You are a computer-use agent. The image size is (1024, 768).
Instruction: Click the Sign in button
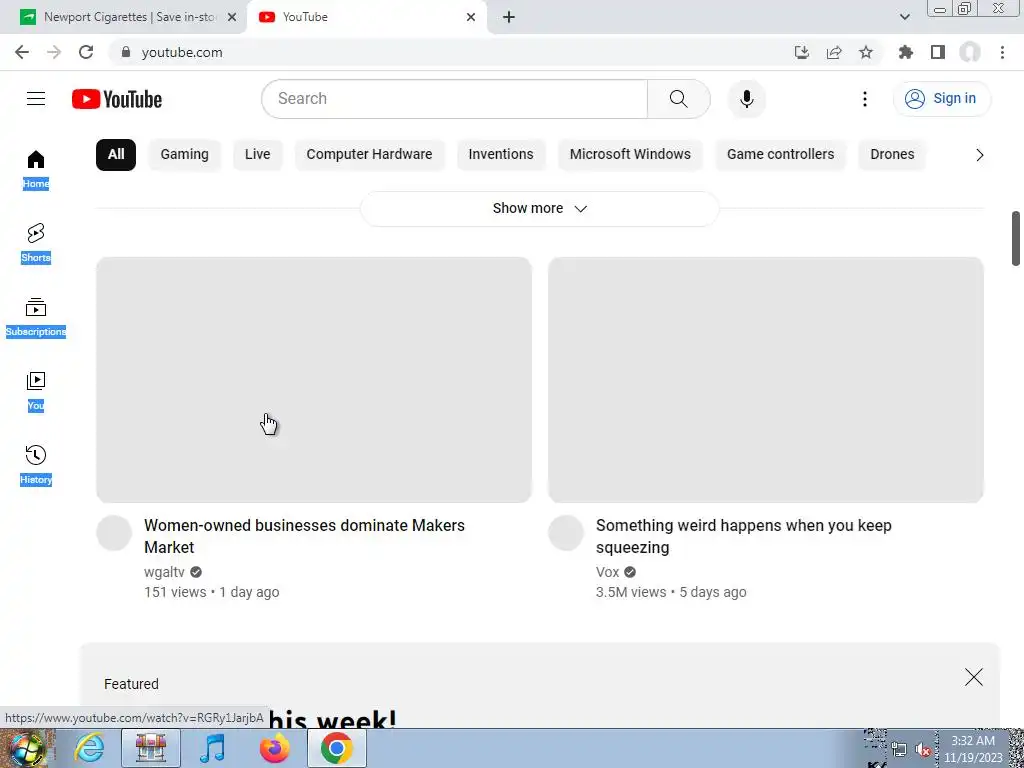[x=942, y=99]
